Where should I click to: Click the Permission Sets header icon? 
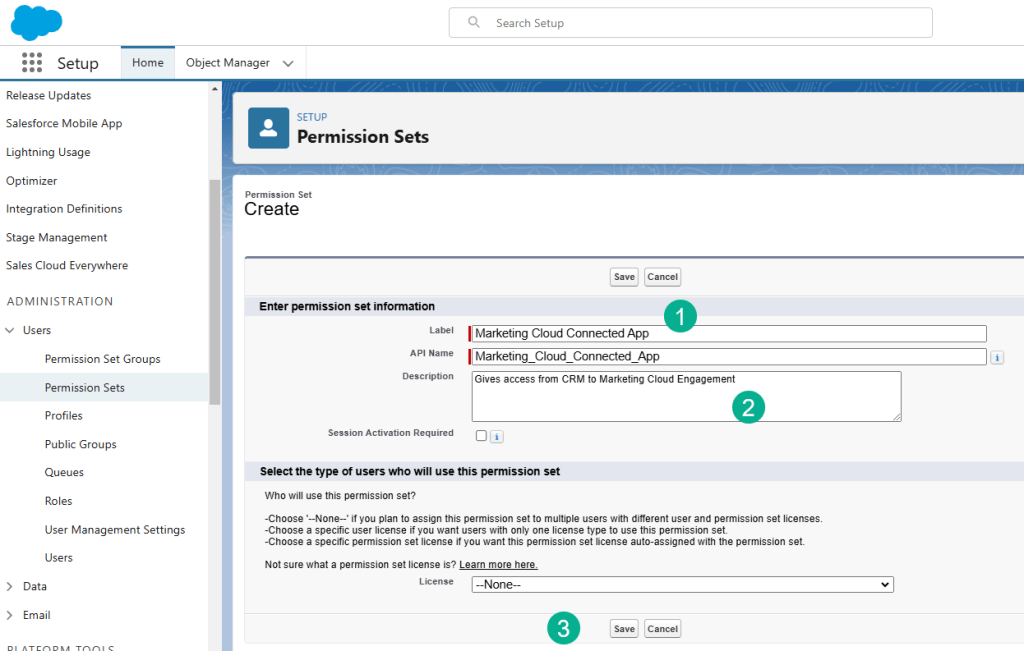(x=268, y=128)
